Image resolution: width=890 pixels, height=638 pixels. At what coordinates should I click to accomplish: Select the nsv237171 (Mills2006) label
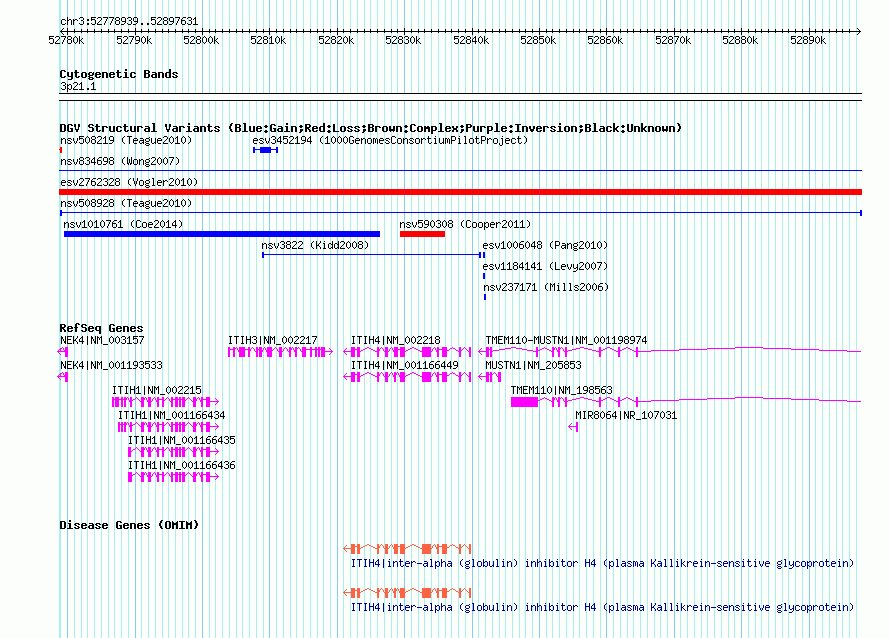(545, 287)
